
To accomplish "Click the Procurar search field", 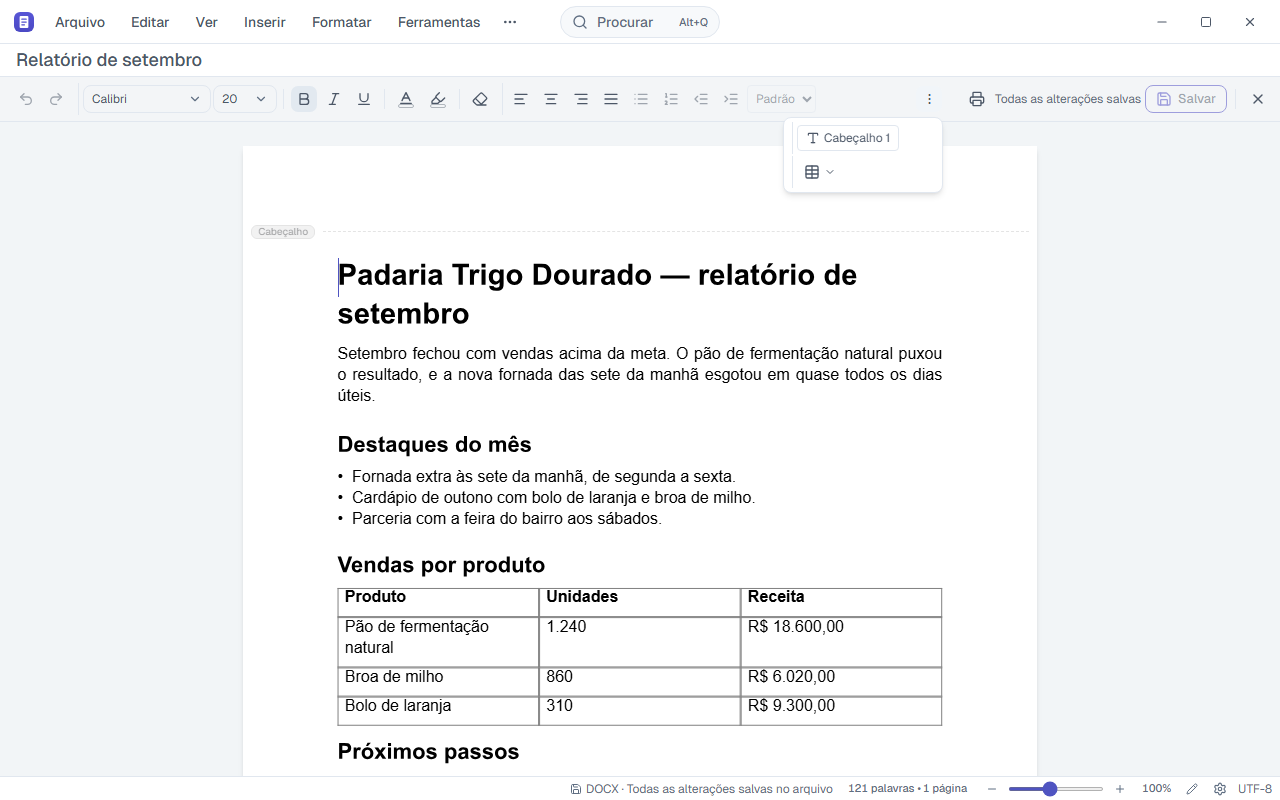I will tap(640, 22).
